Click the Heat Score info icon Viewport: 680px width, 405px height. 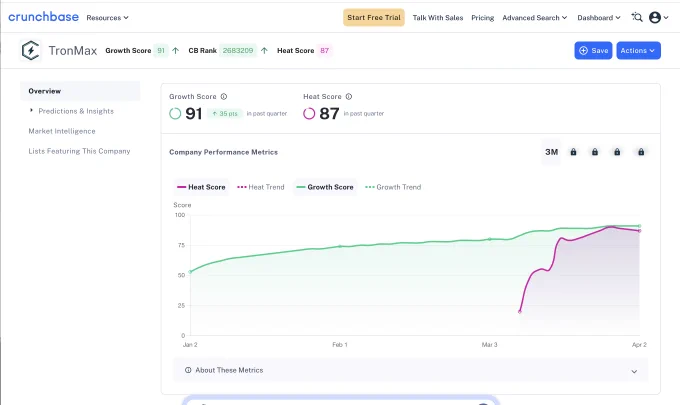(x=349, y=97)
